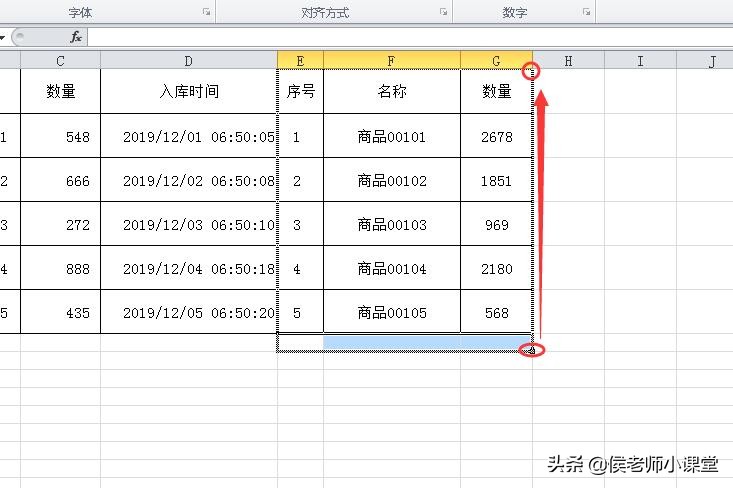Select column I header
This screenshot has height=488, width=733.
640,61
